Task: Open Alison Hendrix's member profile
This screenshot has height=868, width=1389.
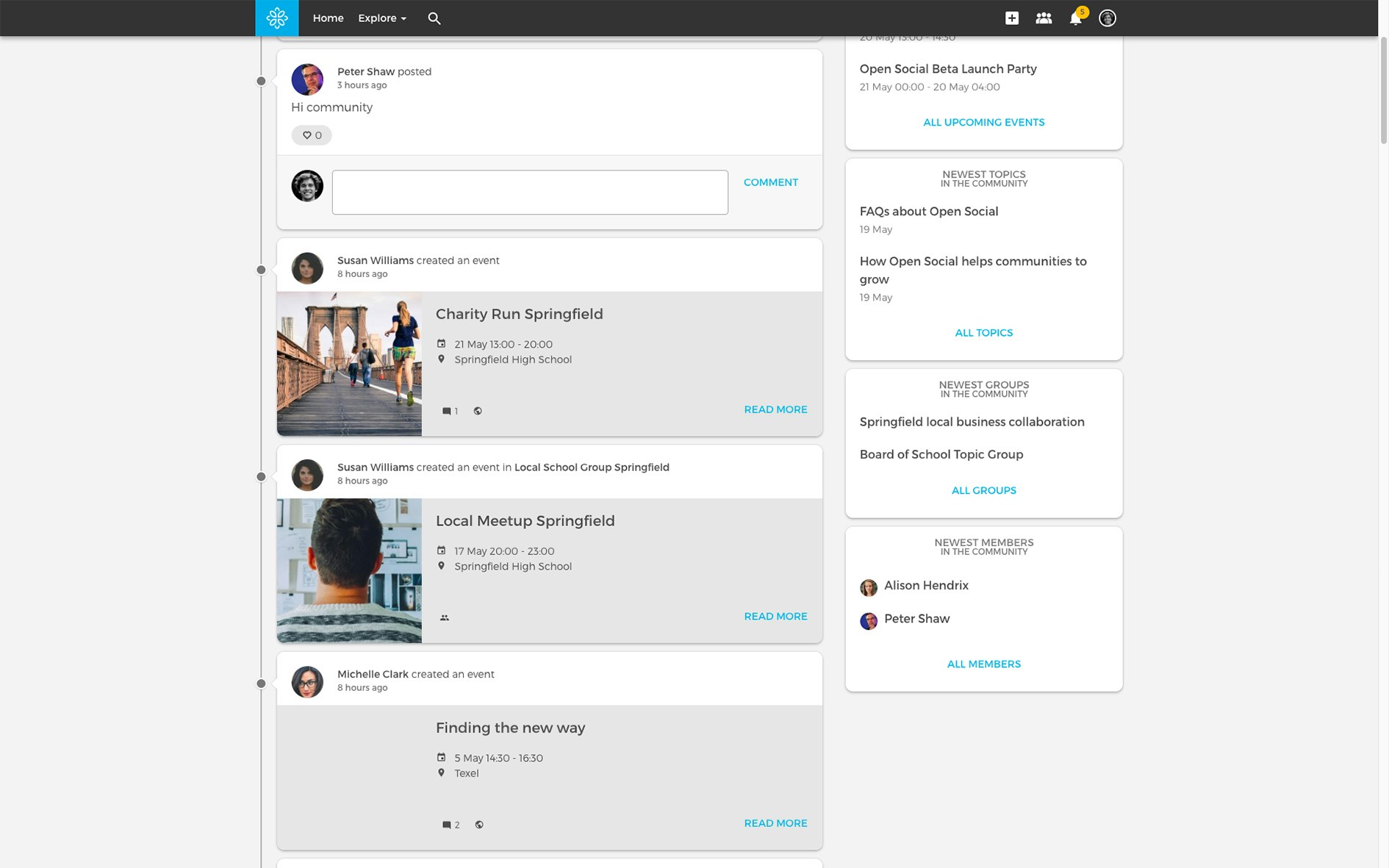Action: click(926, 585)
